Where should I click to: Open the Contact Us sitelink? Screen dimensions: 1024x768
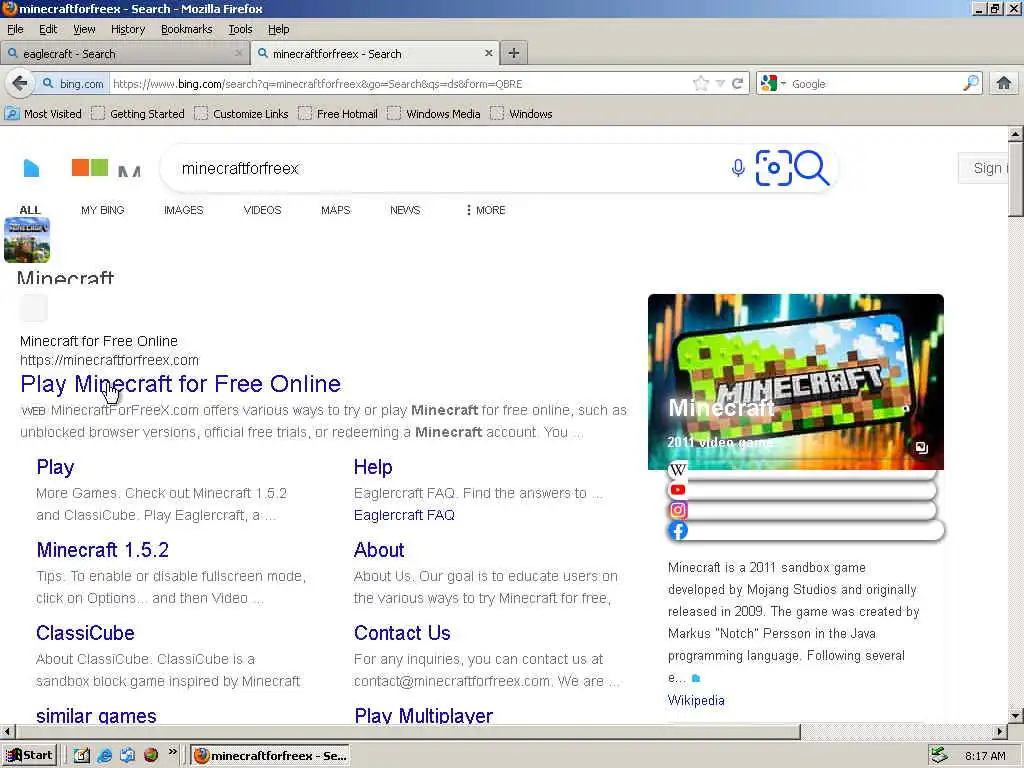[402, 633]
